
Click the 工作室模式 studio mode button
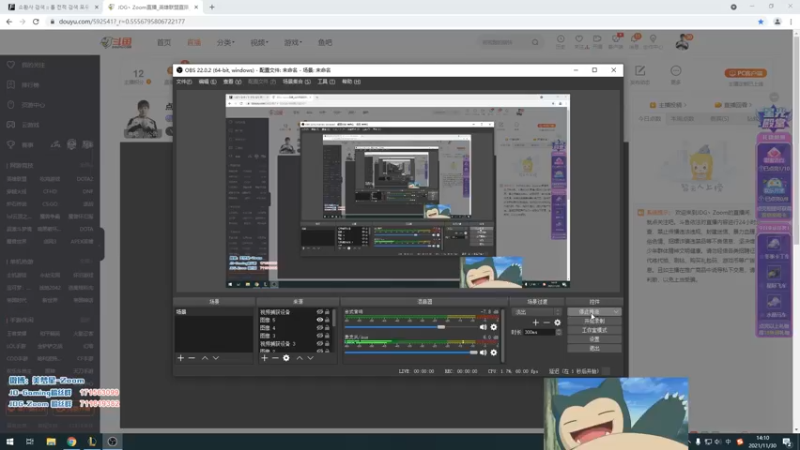[594, 330]
